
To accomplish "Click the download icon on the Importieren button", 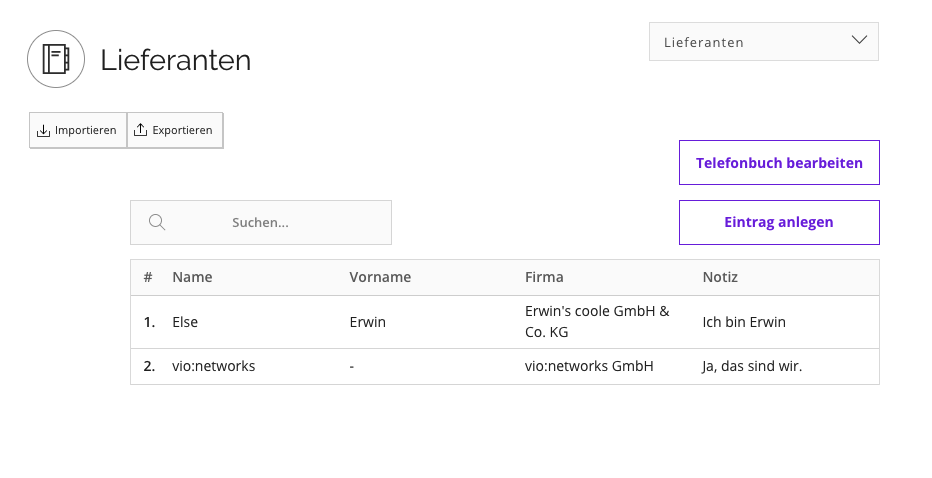I will click(x=43, y=130).
